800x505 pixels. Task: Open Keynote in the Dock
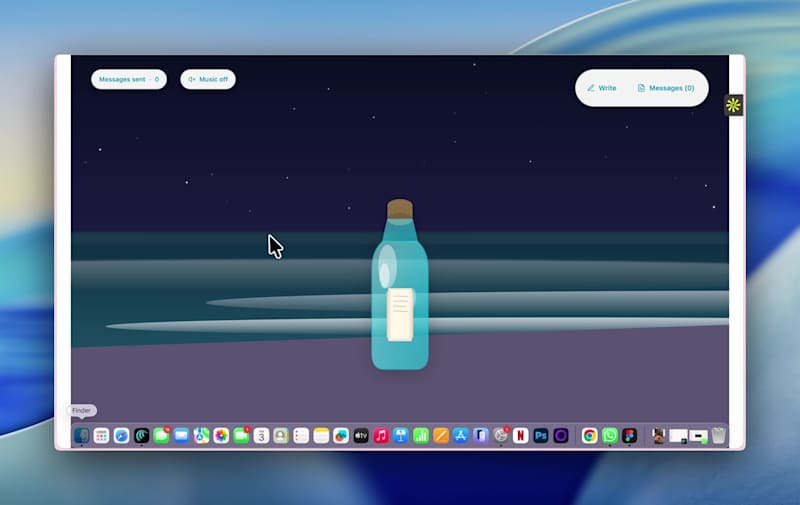(401, 436)
